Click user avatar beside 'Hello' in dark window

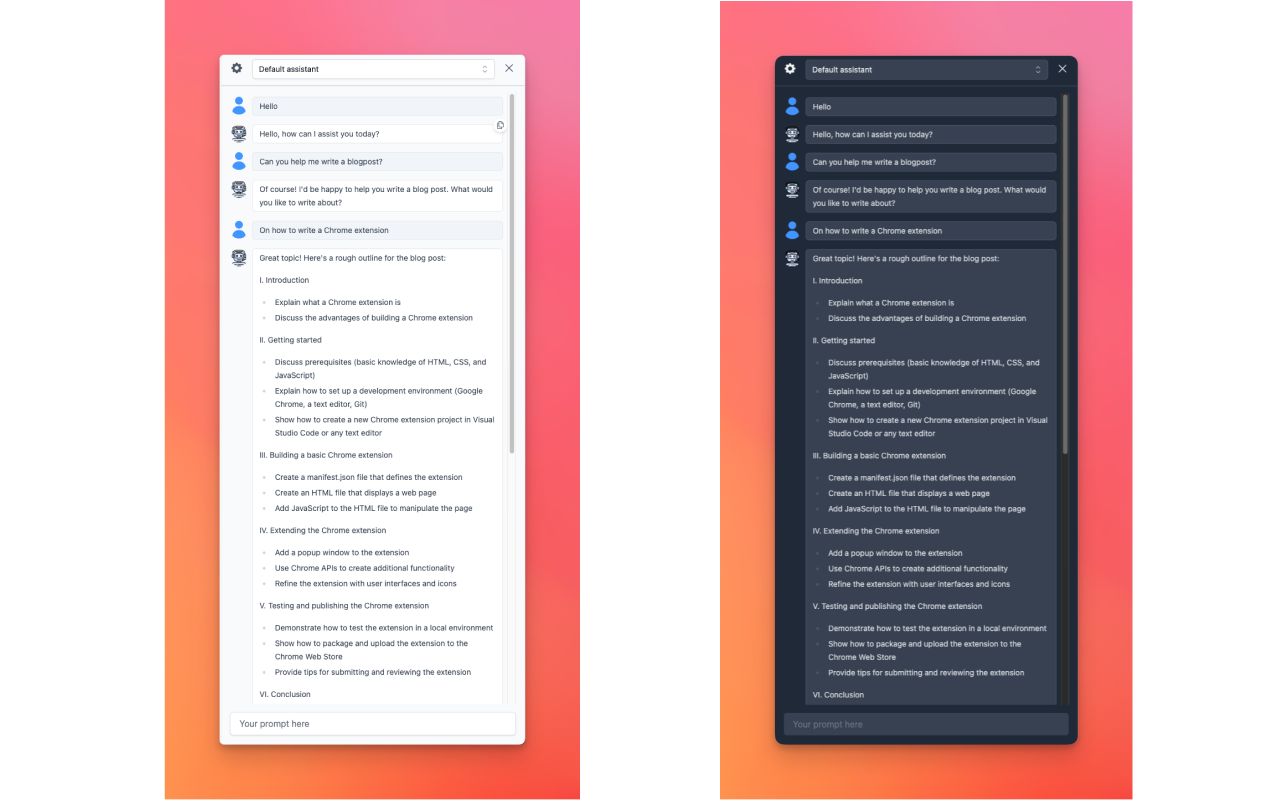tap(792, 106)
